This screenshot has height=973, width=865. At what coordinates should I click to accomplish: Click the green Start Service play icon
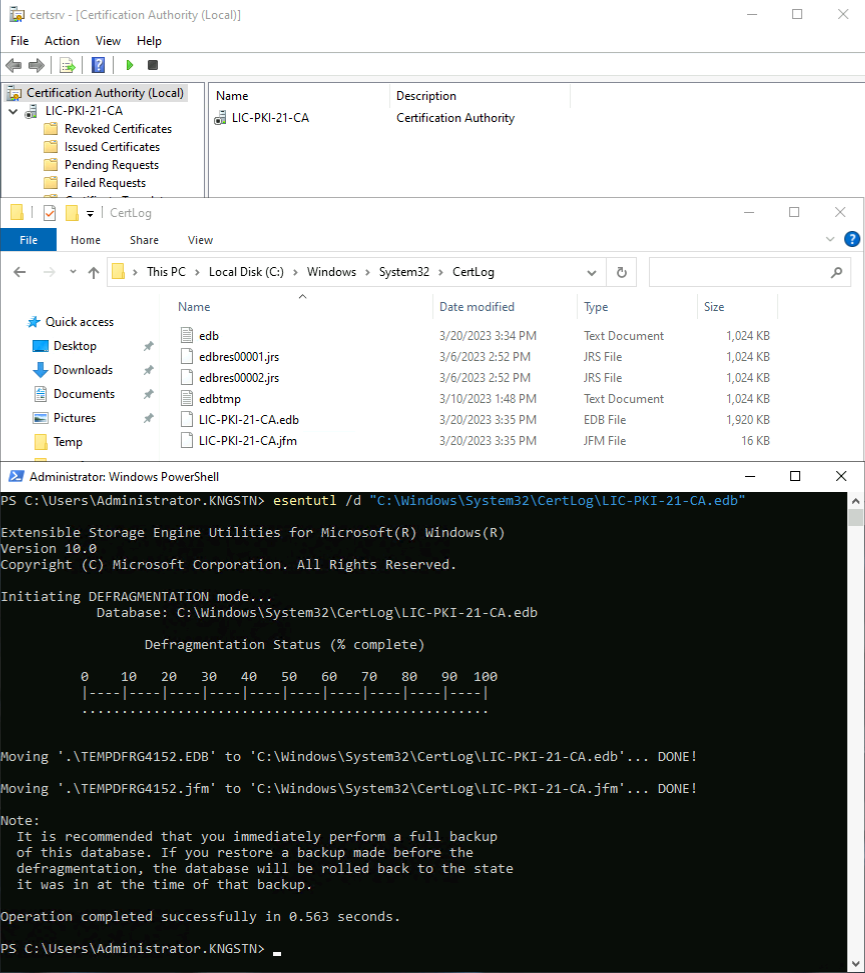point(129,65)
